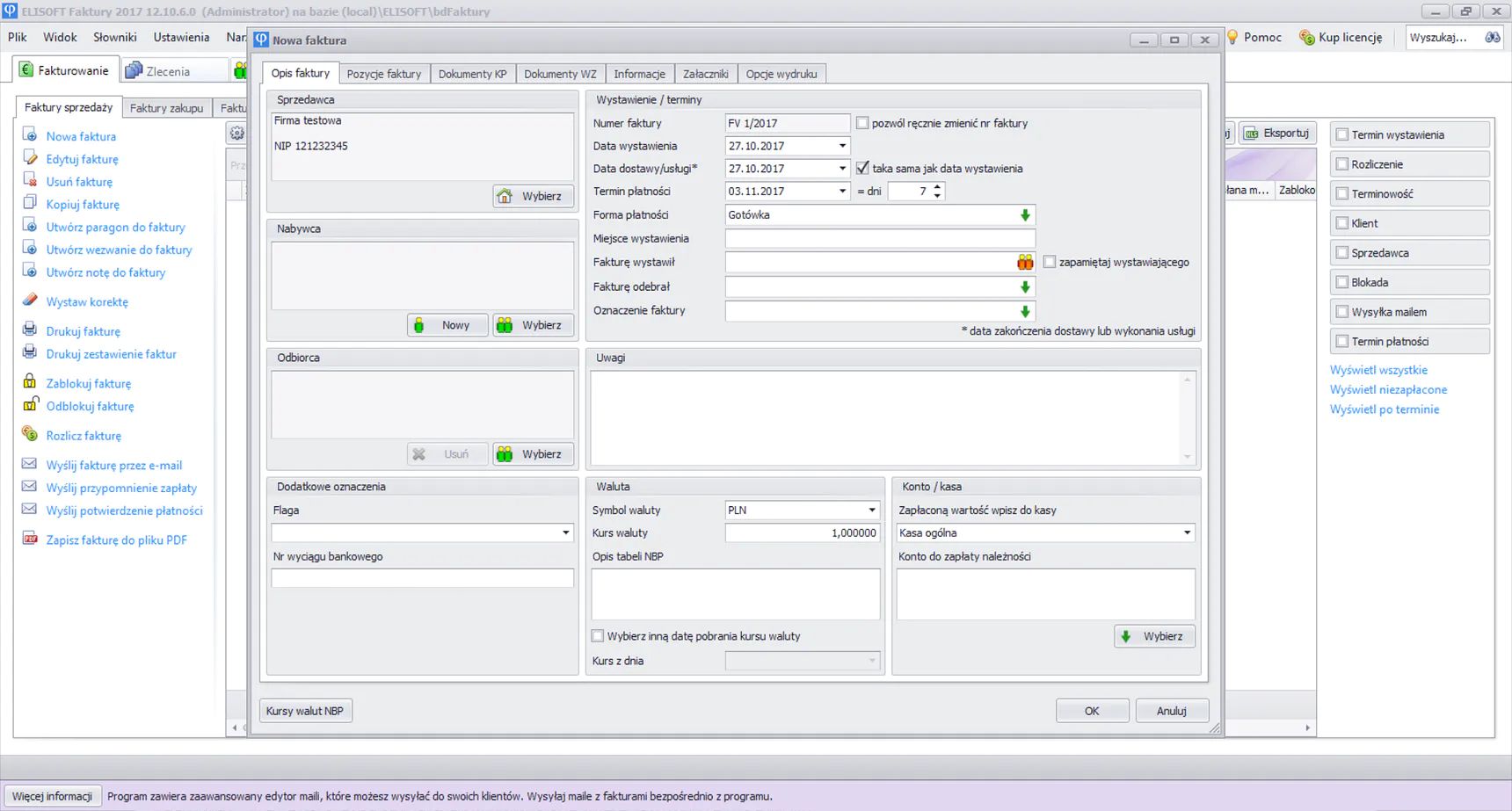Open the Forma płatności dropdown arrow

(x=1025, y=214)
